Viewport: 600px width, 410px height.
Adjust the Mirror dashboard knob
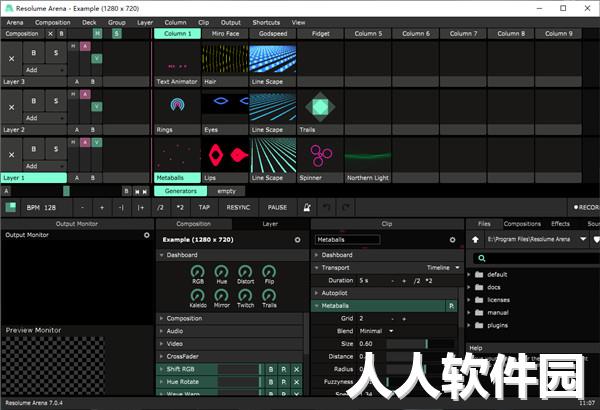point(222,296)
